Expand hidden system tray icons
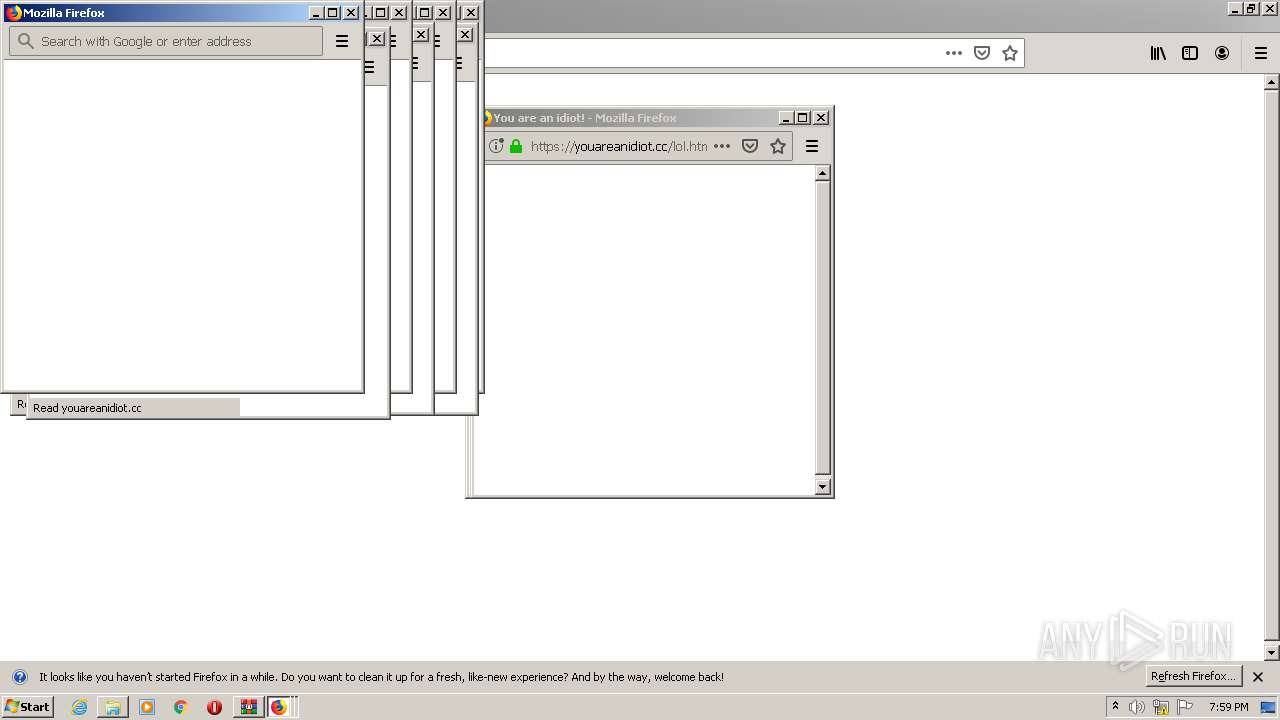The height and width of the screenshot is (720, 1280). point(1115,707)
